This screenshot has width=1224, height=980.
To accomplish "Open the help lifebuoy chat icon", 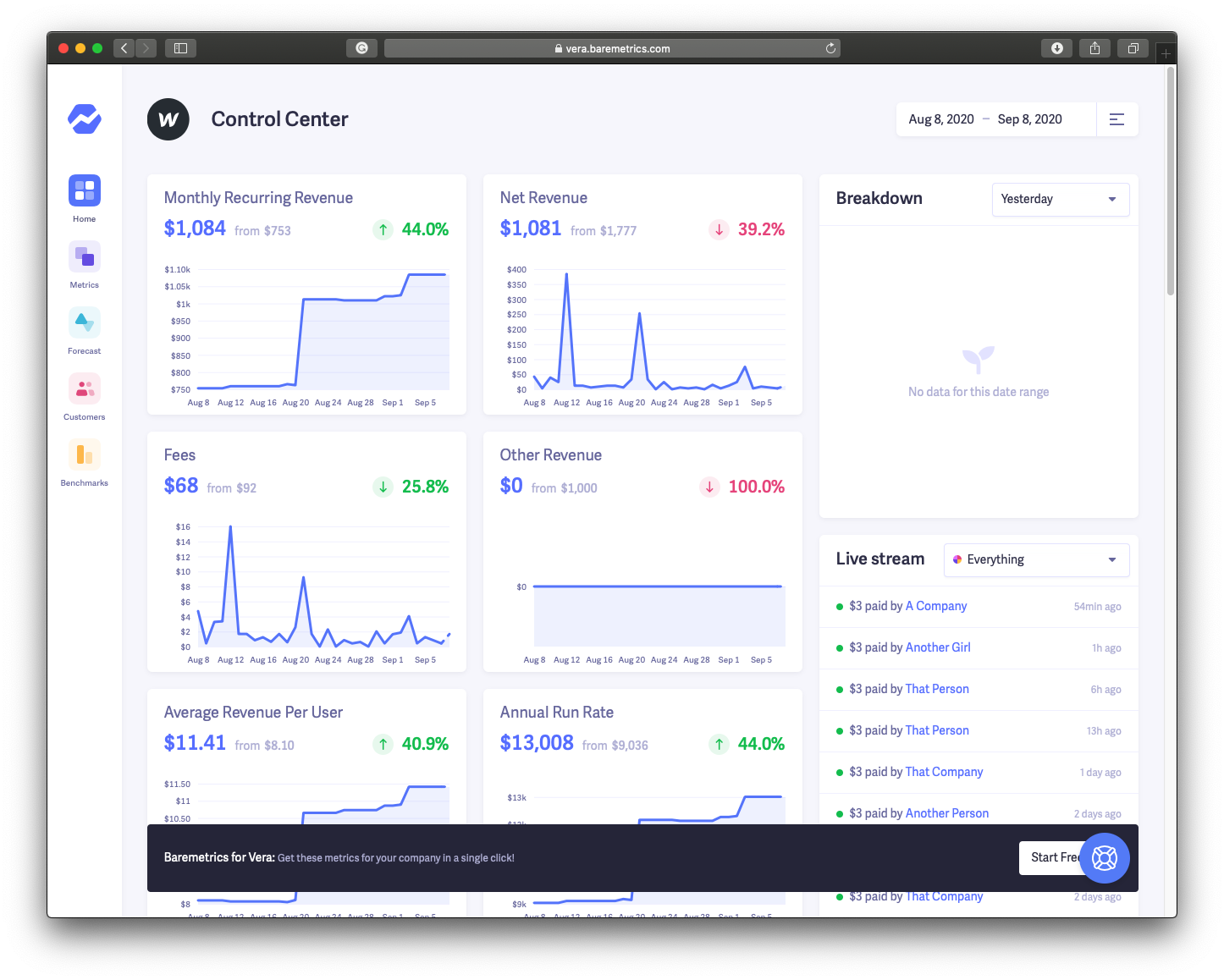I will pos(1105,858).
